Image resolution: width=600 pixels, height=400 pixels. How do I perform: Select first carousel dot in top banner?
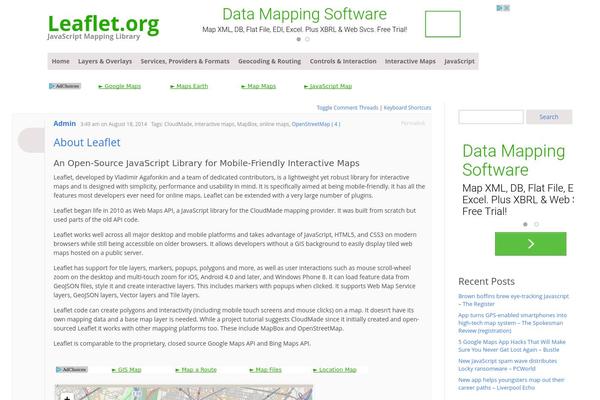click(299, 39)
